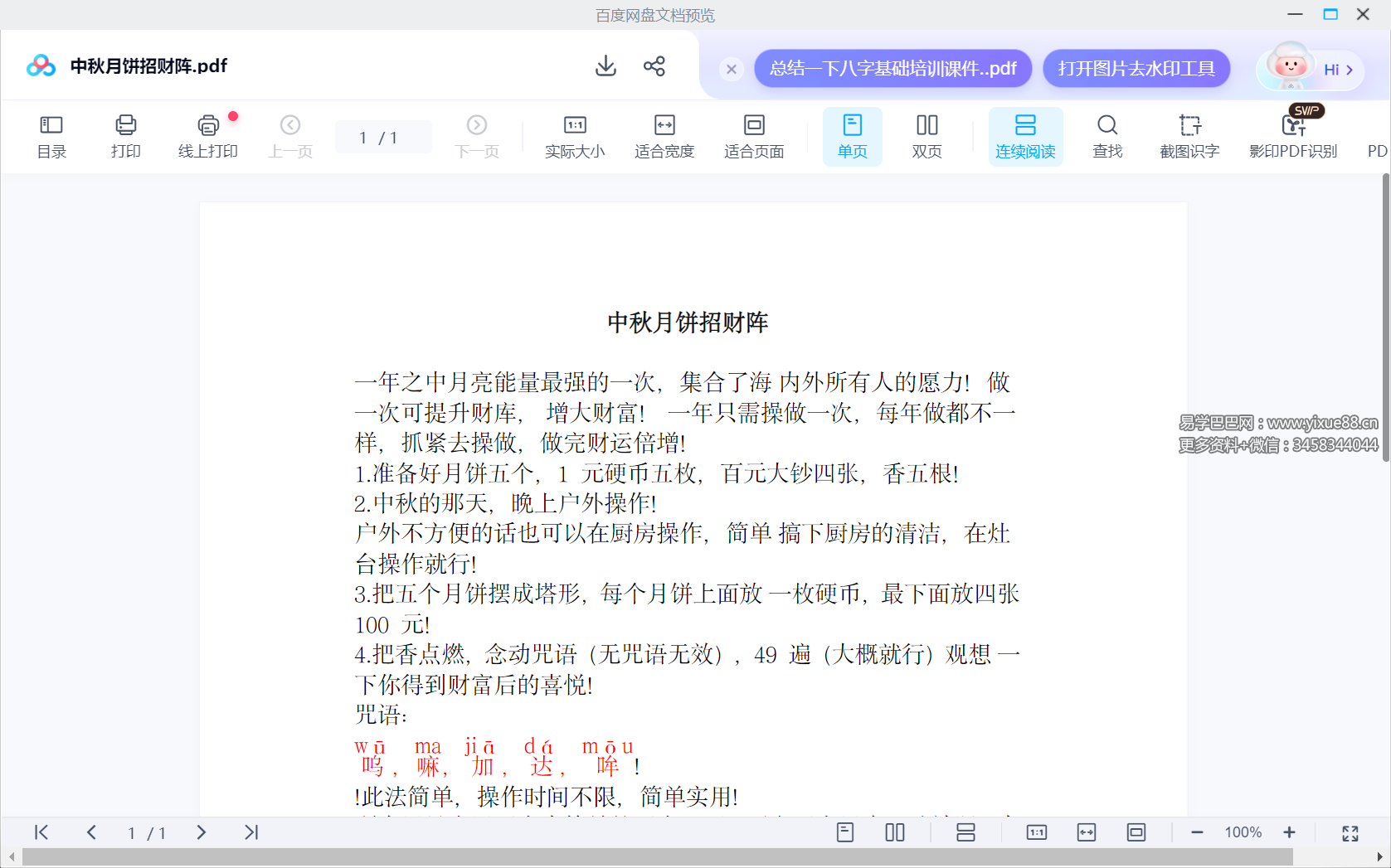Click the download icon
Viewport: 1391px width, 868px height.
point(606,66)
